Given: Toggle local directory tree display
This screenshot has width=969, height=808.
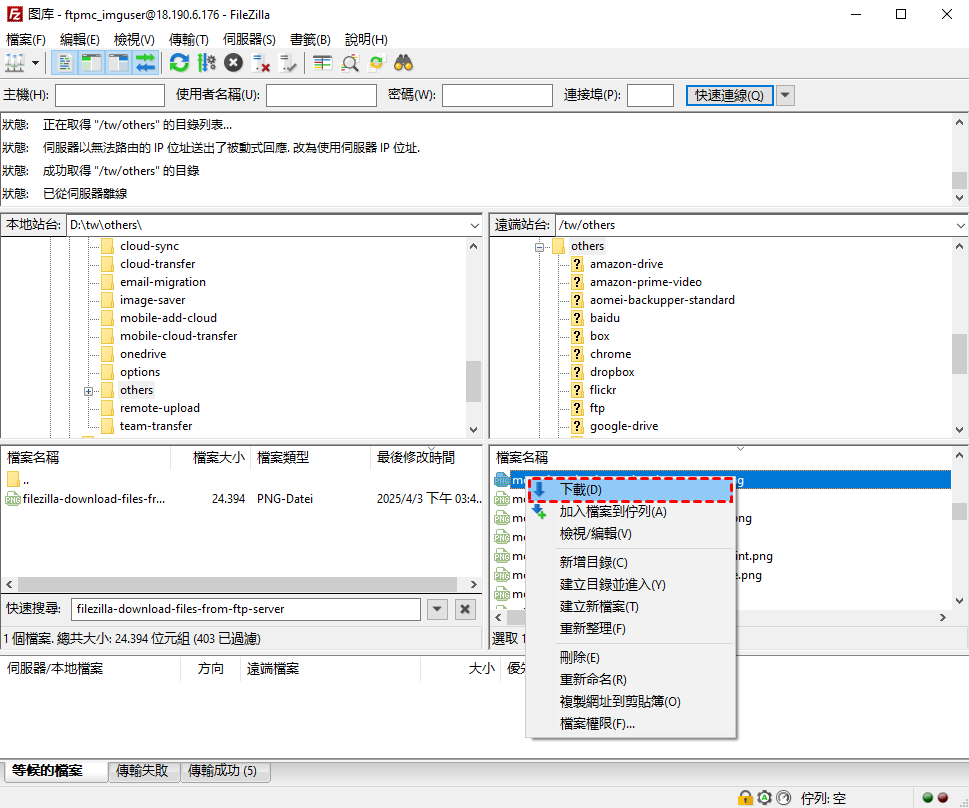Looking at the screenshot, I should 91,63.
